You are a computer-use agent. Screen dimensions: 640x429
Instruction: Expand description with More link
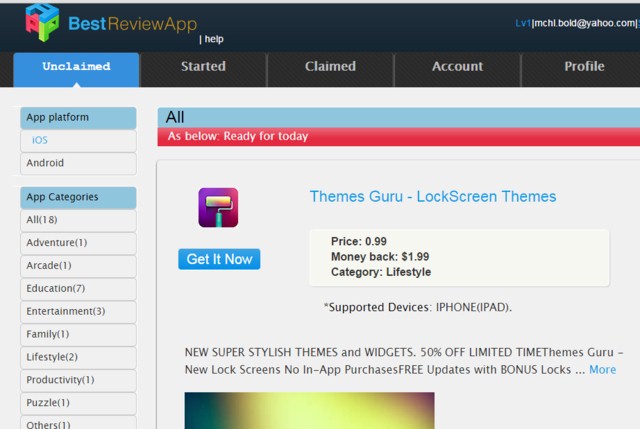pos(602,370)
